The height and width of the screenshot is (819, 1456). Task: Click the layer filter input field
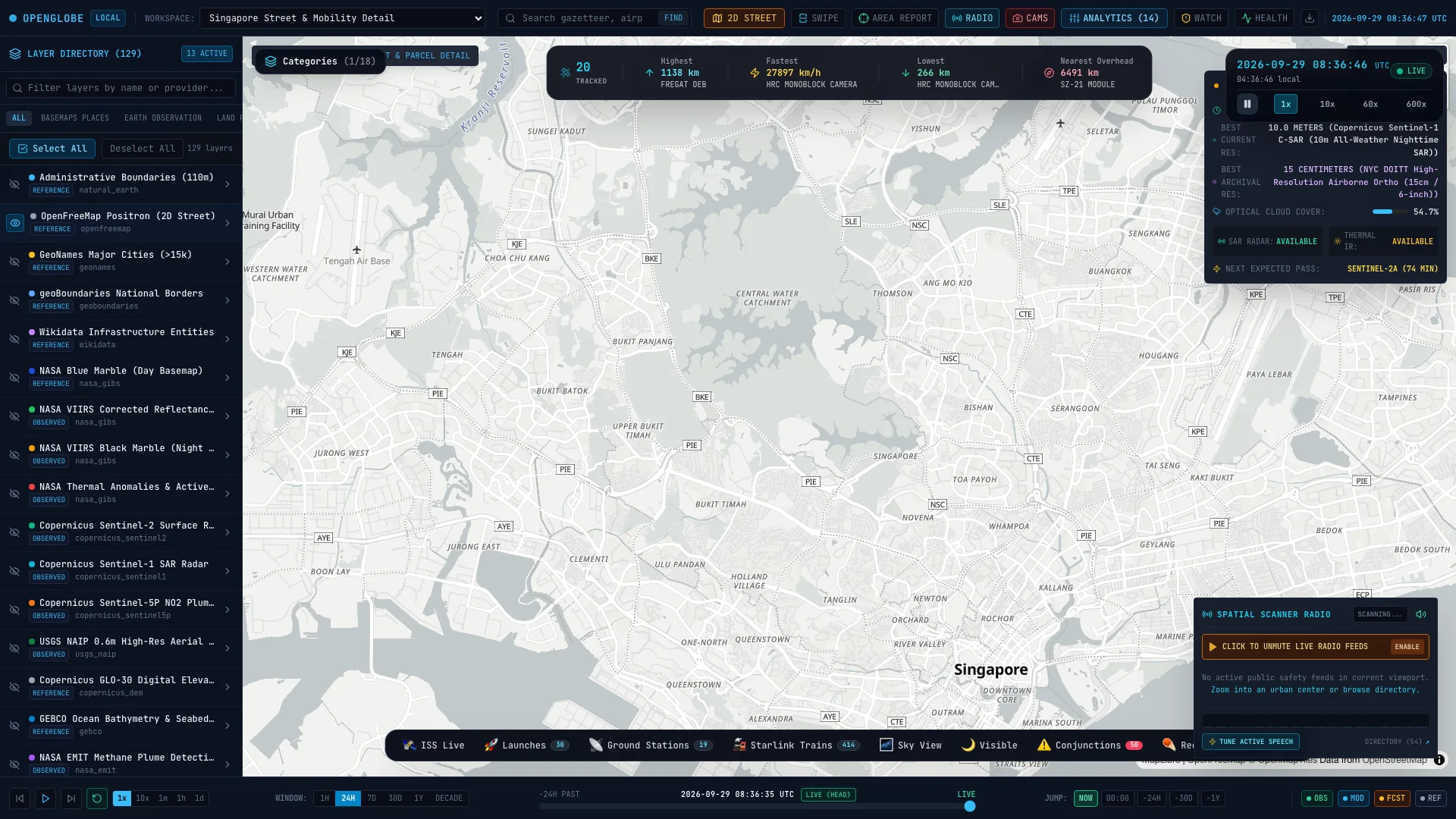click(x=121, y=88)
